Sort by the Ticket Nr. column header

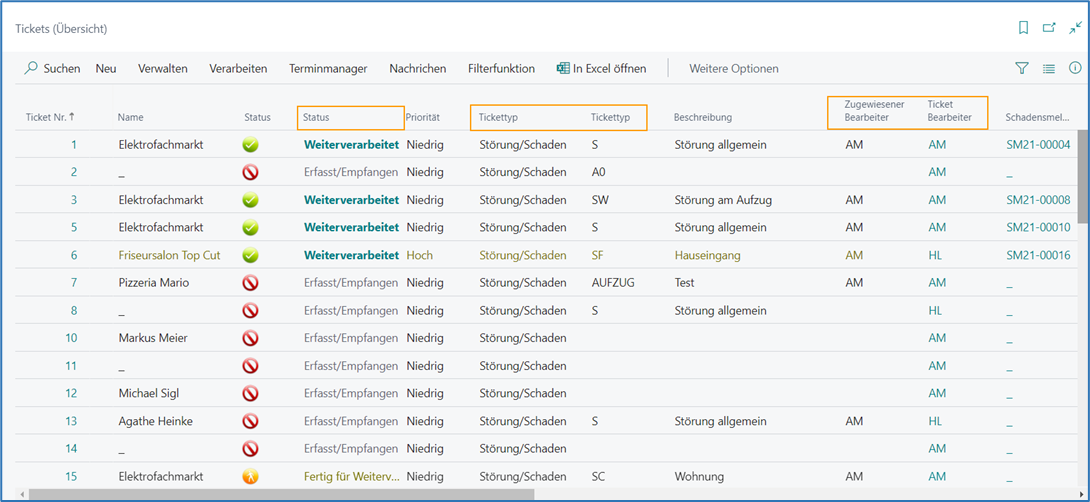[x=50, y=118]
